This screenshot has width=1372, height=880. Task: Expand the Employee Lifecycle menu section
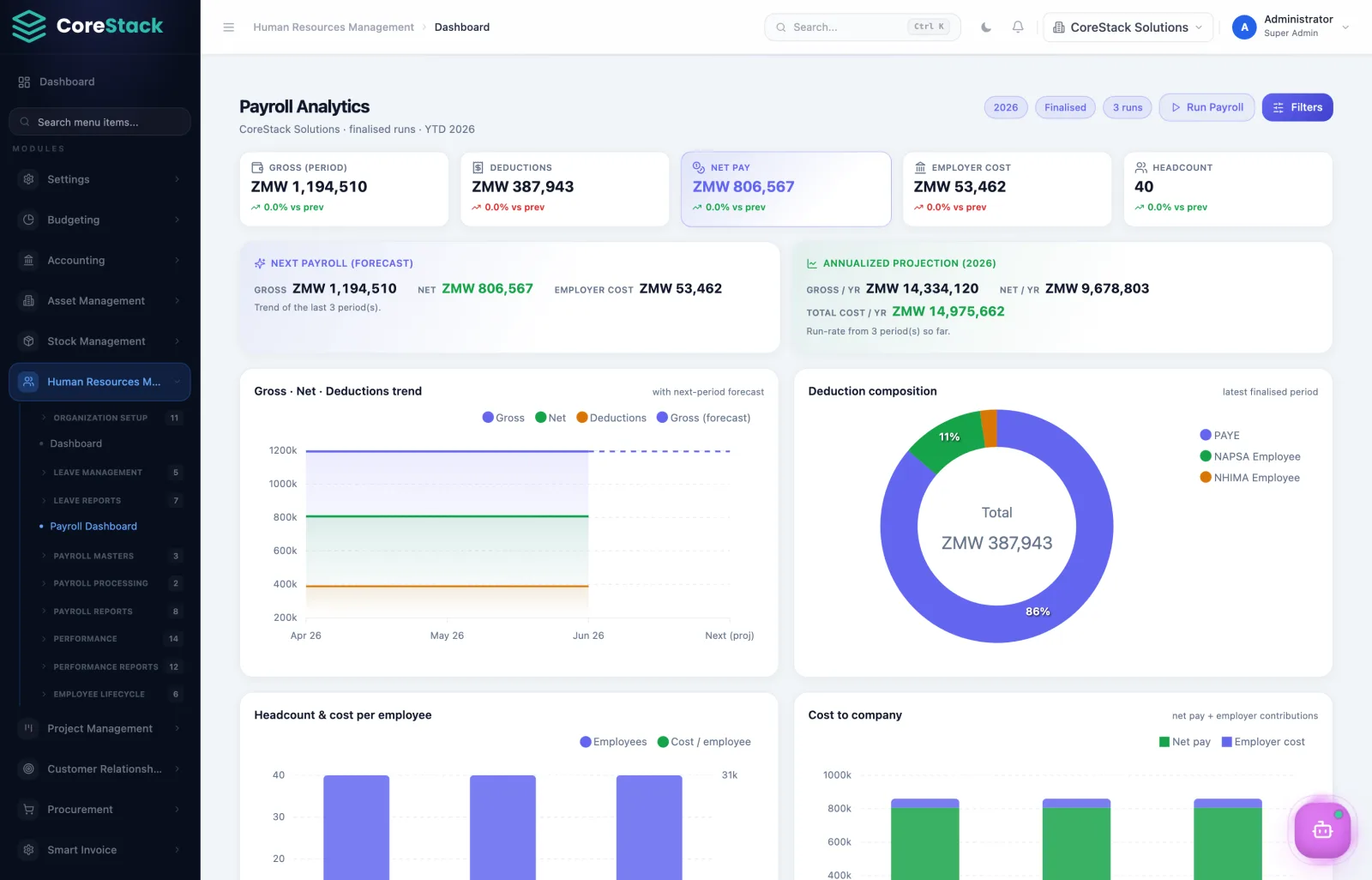click(x=110, y=694)
